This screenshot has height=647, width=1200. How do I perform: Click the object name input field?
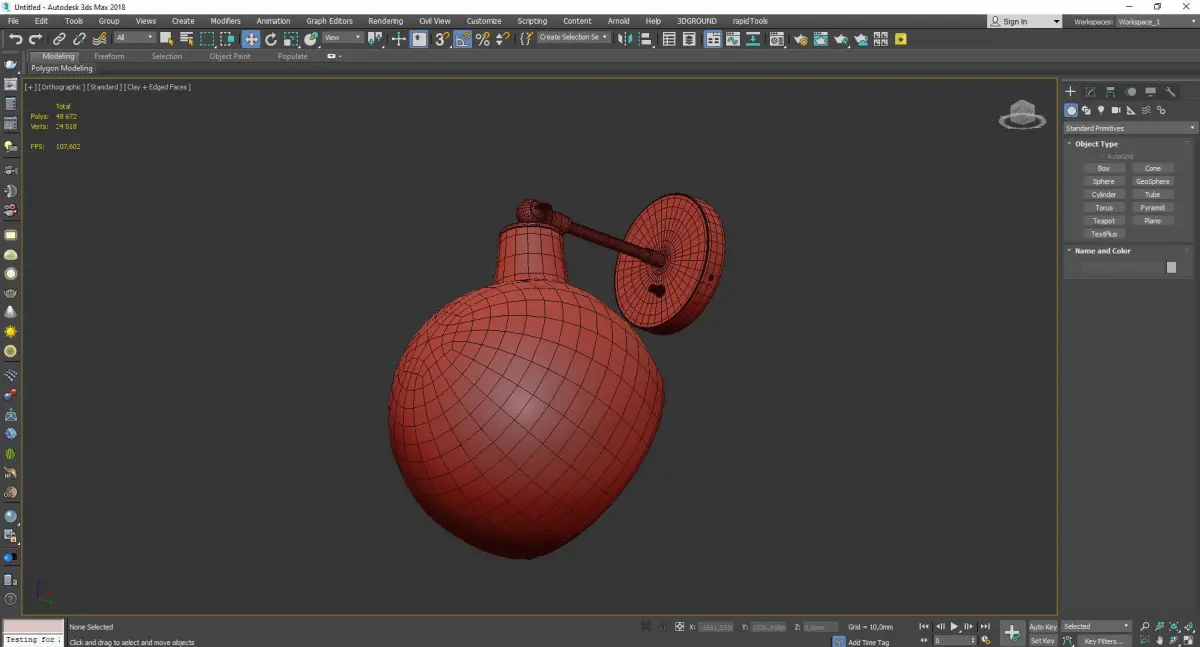pyautogui.click(x=1122, y=268)
